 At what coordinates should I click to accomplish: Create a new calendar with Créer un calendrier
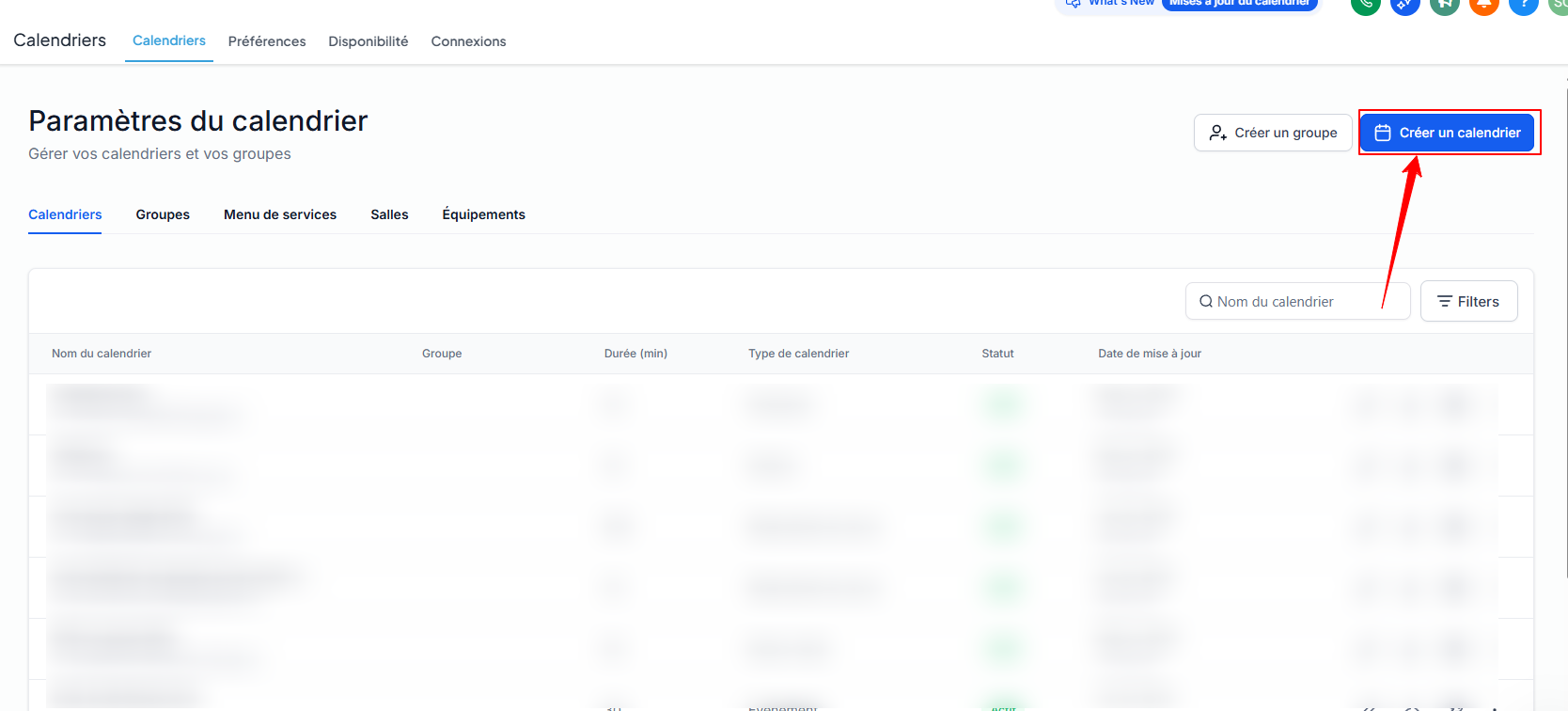click(x=1447, y=133)
